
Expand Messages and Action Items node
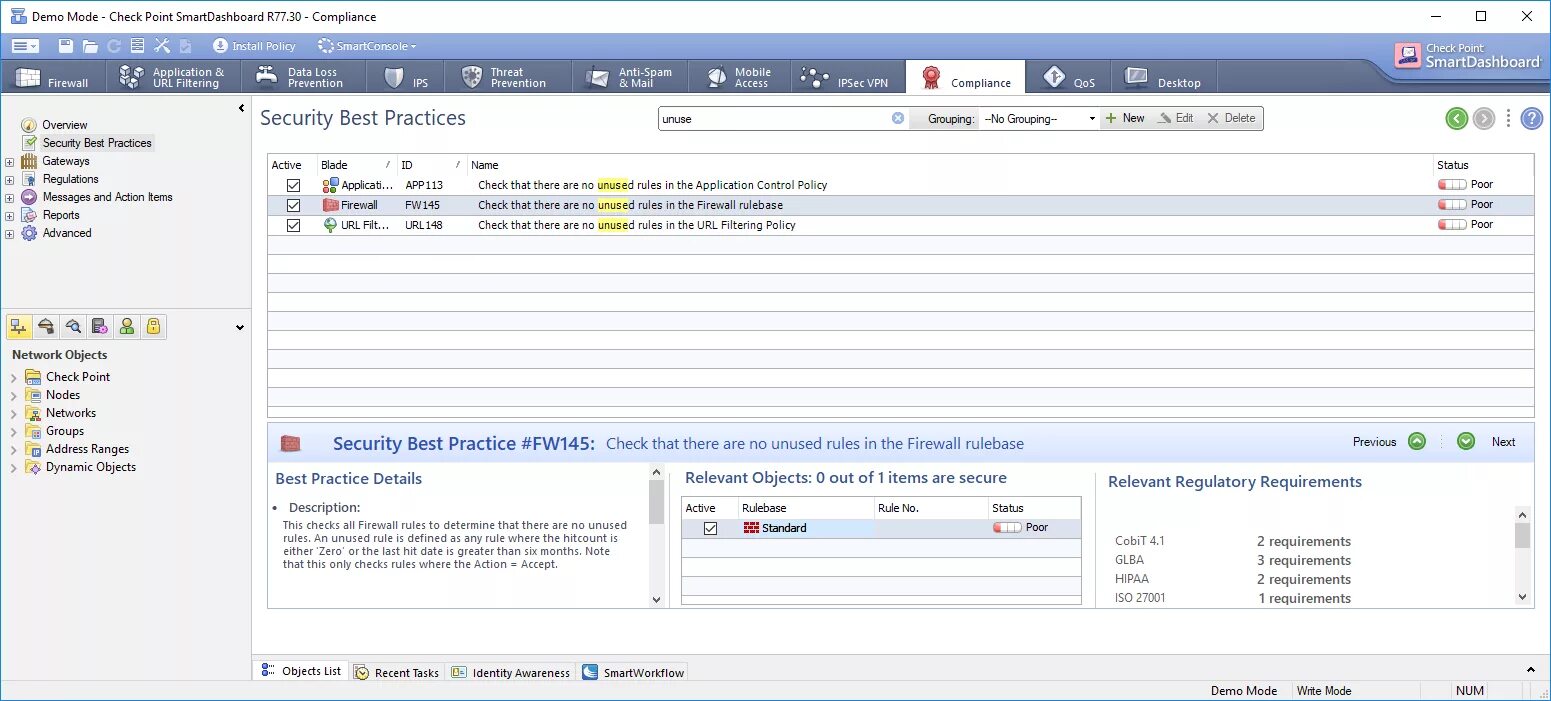[10, 197]
